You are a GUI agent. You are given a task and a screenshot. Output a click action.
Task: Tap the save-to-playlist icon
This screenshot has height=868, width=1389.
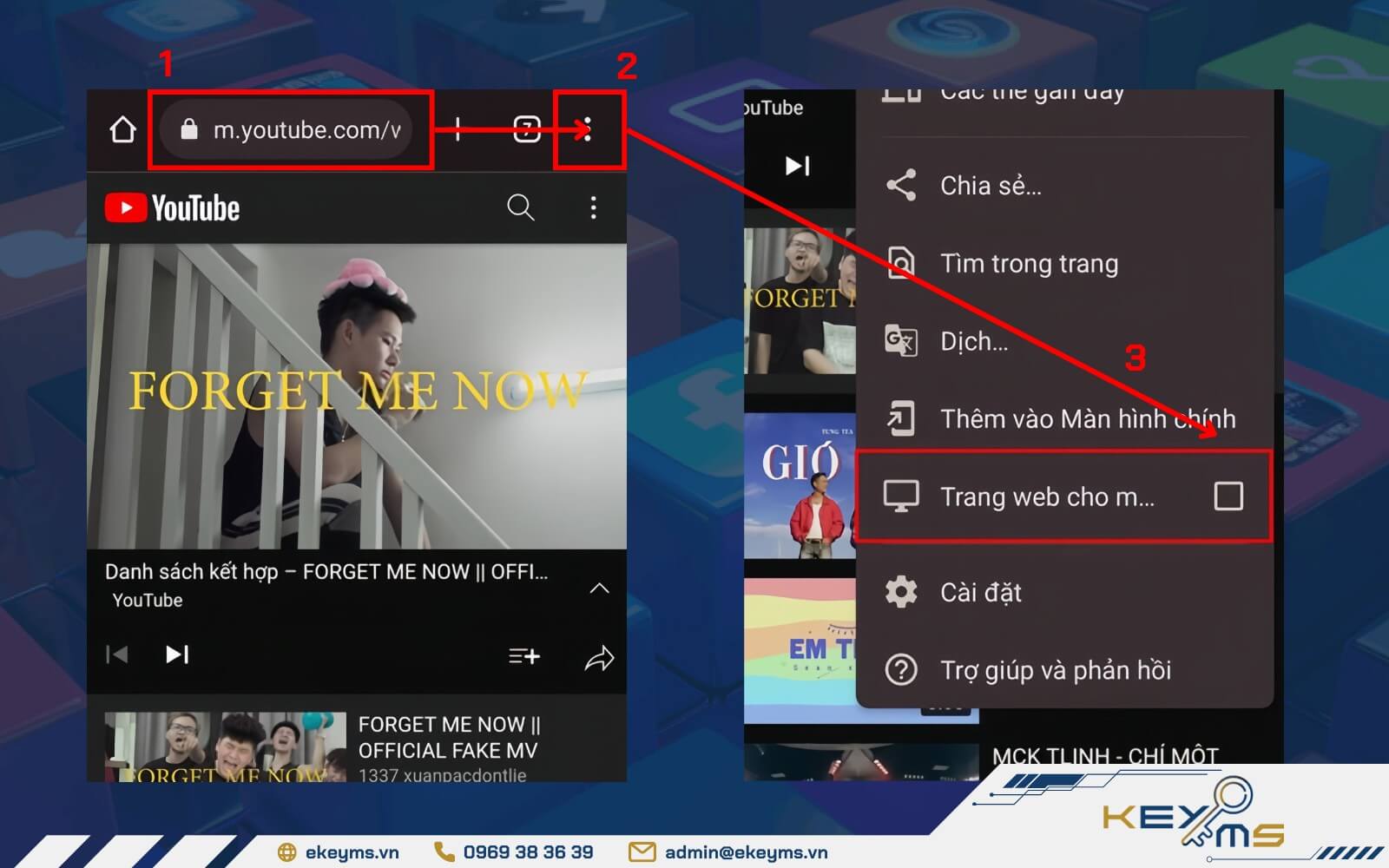tap(524, 656)
